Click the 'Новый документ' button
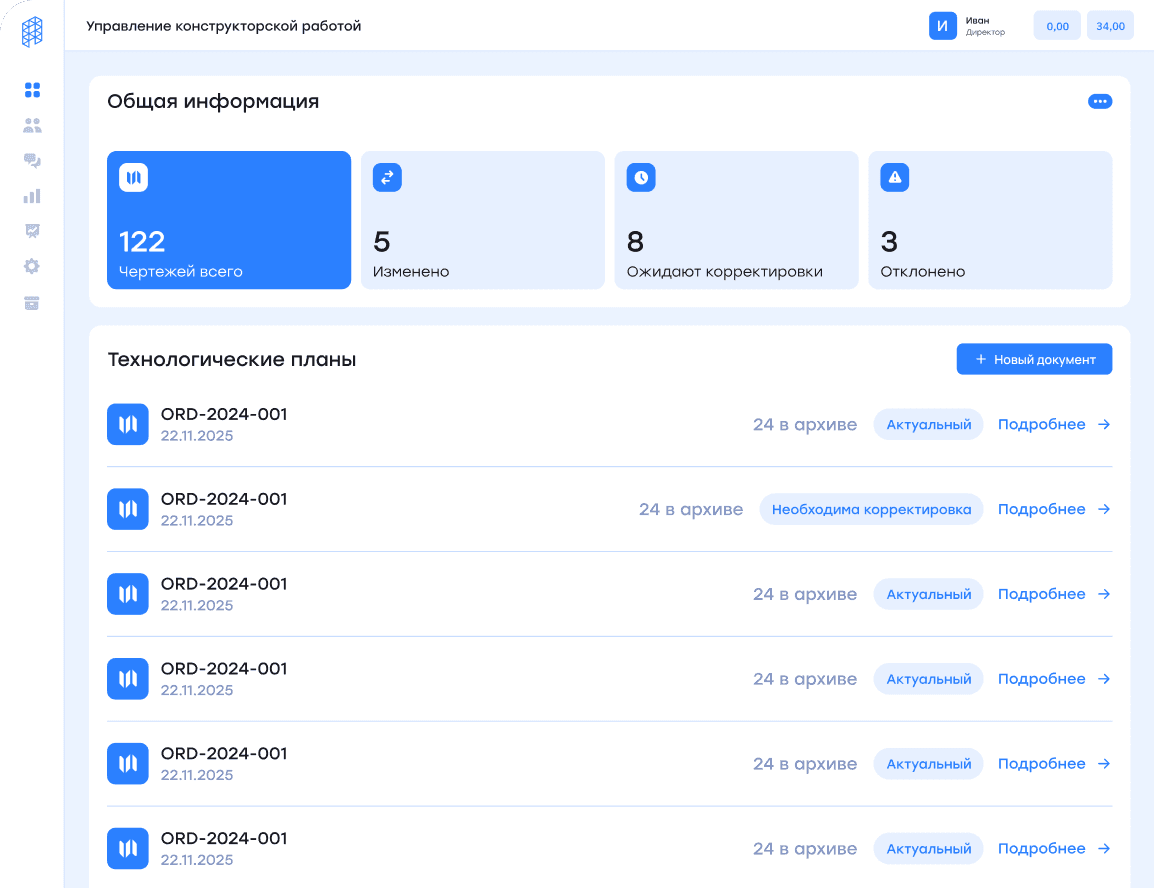 click(x=1034, y=360)
